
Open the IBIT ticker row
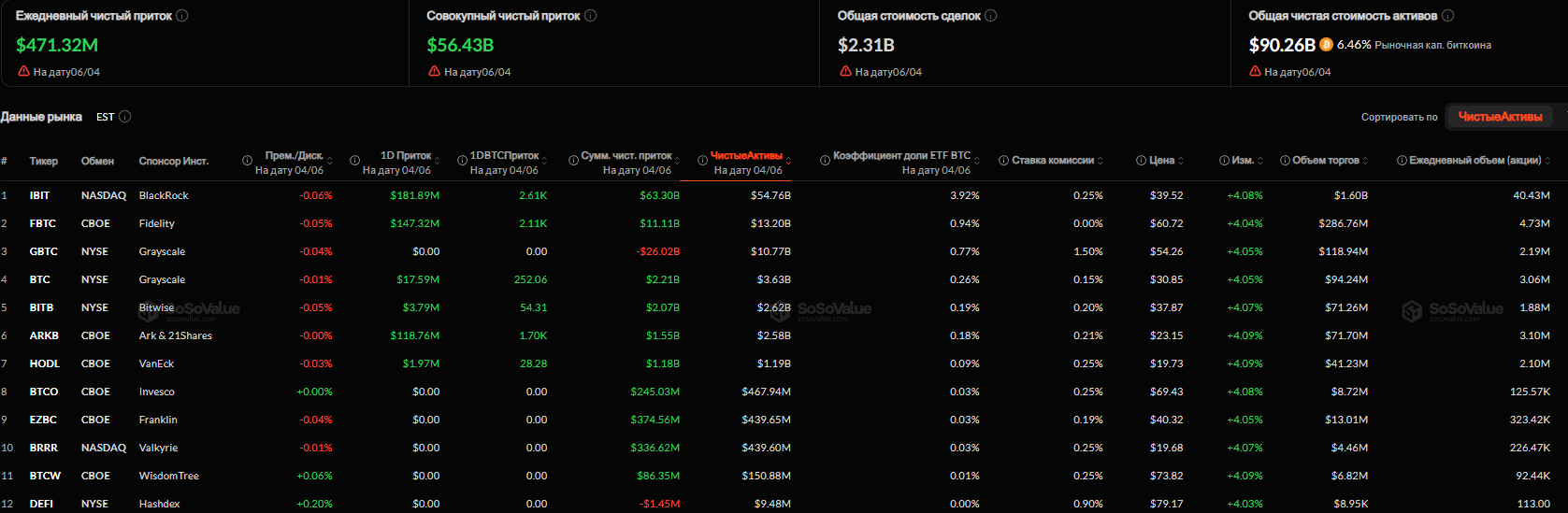(x=39, y=195)
